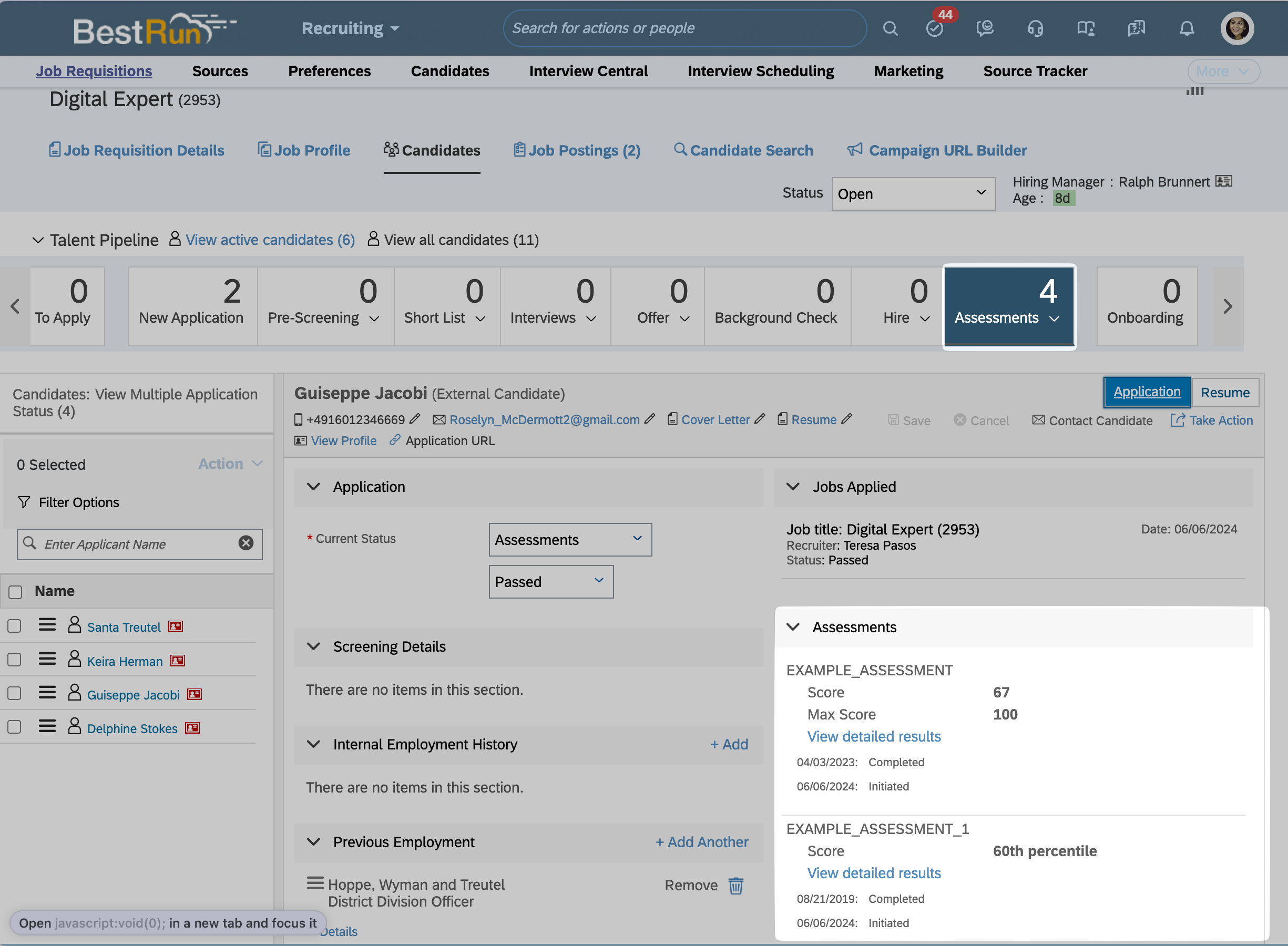Check the box for Keira Herman
Viewport: 1288px width, 946px height.
(x=14, y=660)
